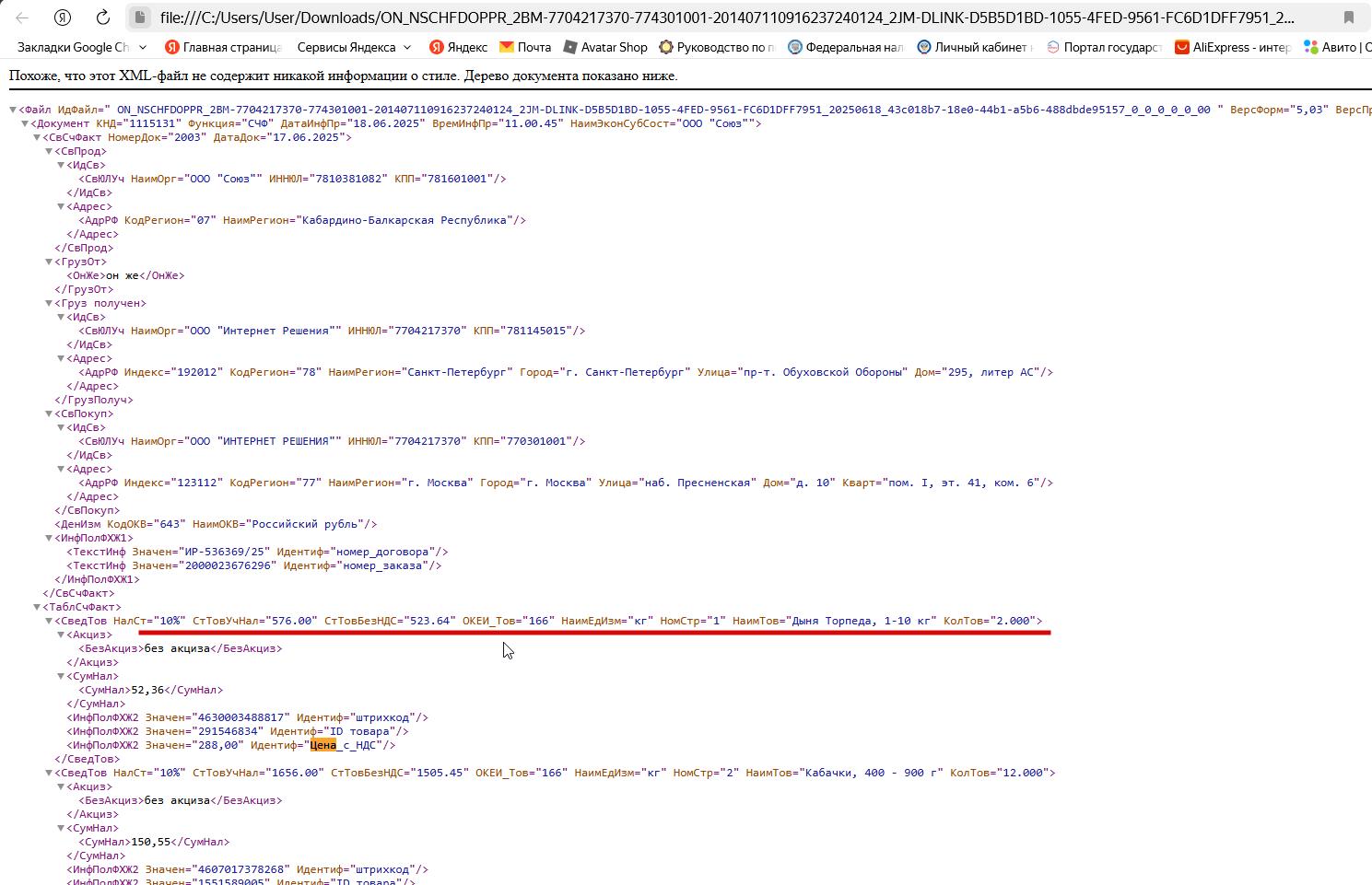Collapse the Адрес node with Кабардино-Балкарская
Viewport: 1372px width, 885px height.
61,206
